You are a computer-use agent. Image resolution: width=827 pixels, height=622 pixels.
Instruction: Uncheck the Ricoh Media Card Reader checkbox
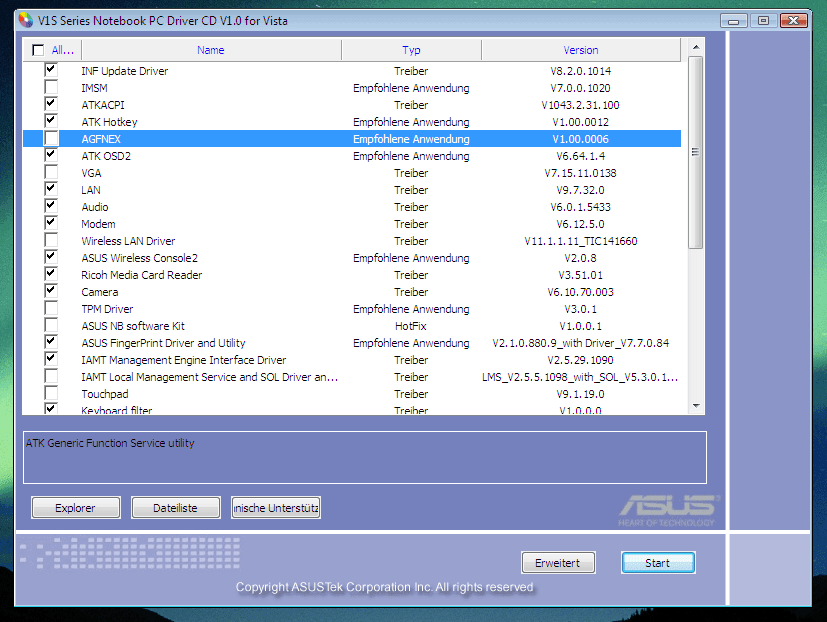(51, 274)
